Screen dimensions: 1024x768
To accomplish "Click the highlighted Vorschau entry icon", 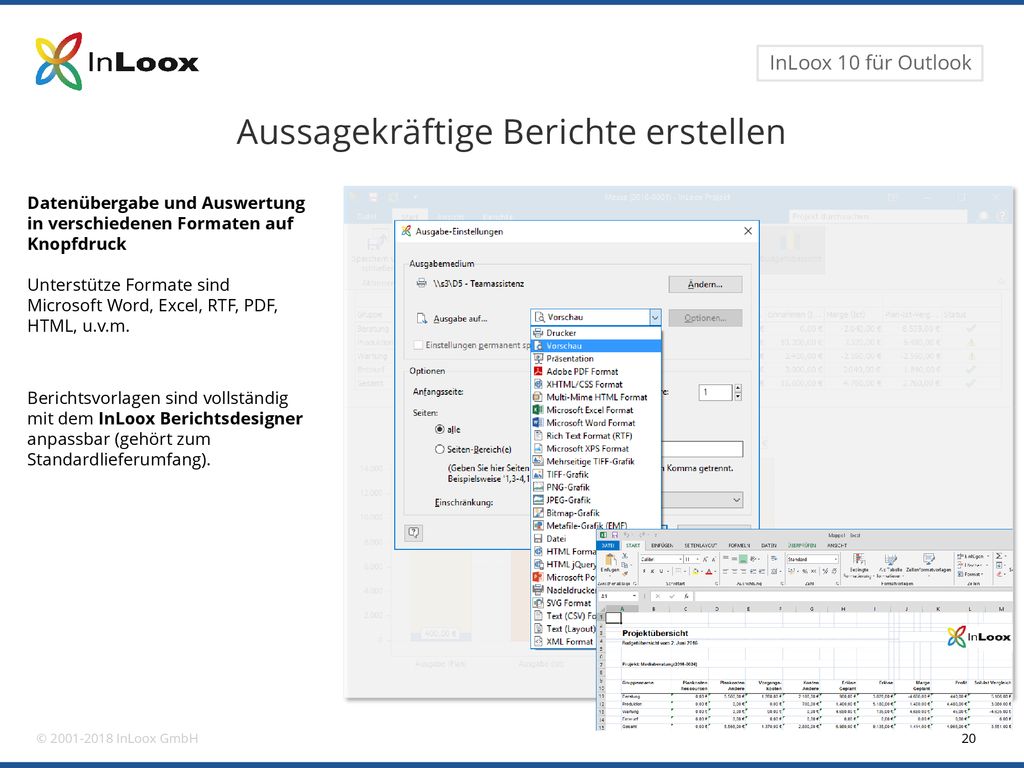I will tap(538, 345).
